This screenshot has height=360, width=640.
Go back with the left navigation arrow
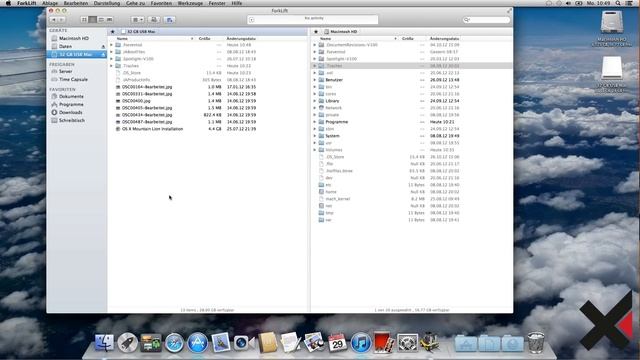[x=53, y=20]
